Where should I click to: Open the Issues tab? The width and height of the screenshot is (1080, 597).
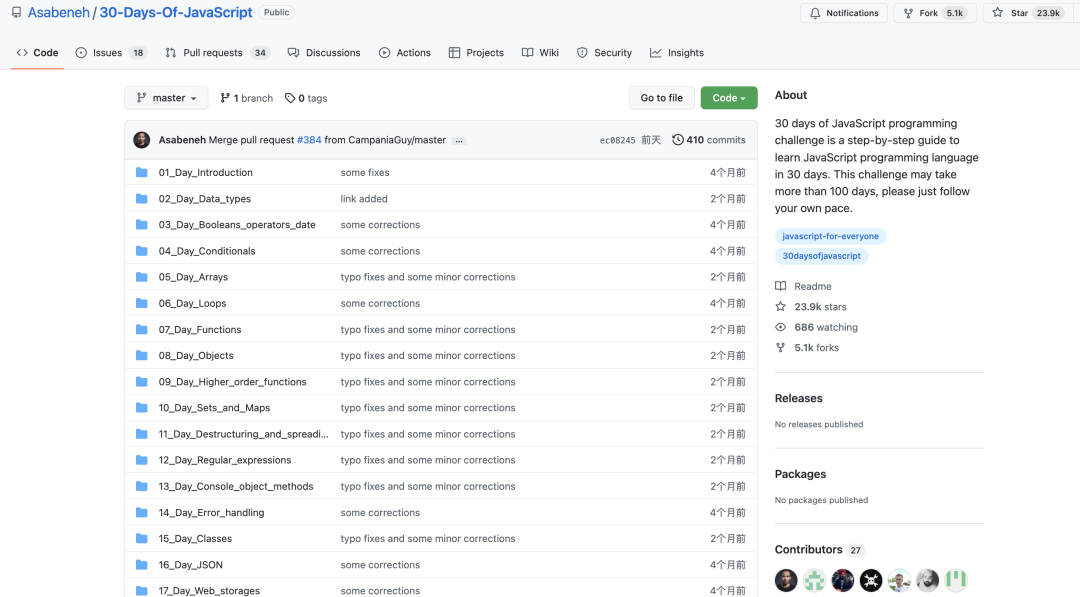(x=111, y=52)
